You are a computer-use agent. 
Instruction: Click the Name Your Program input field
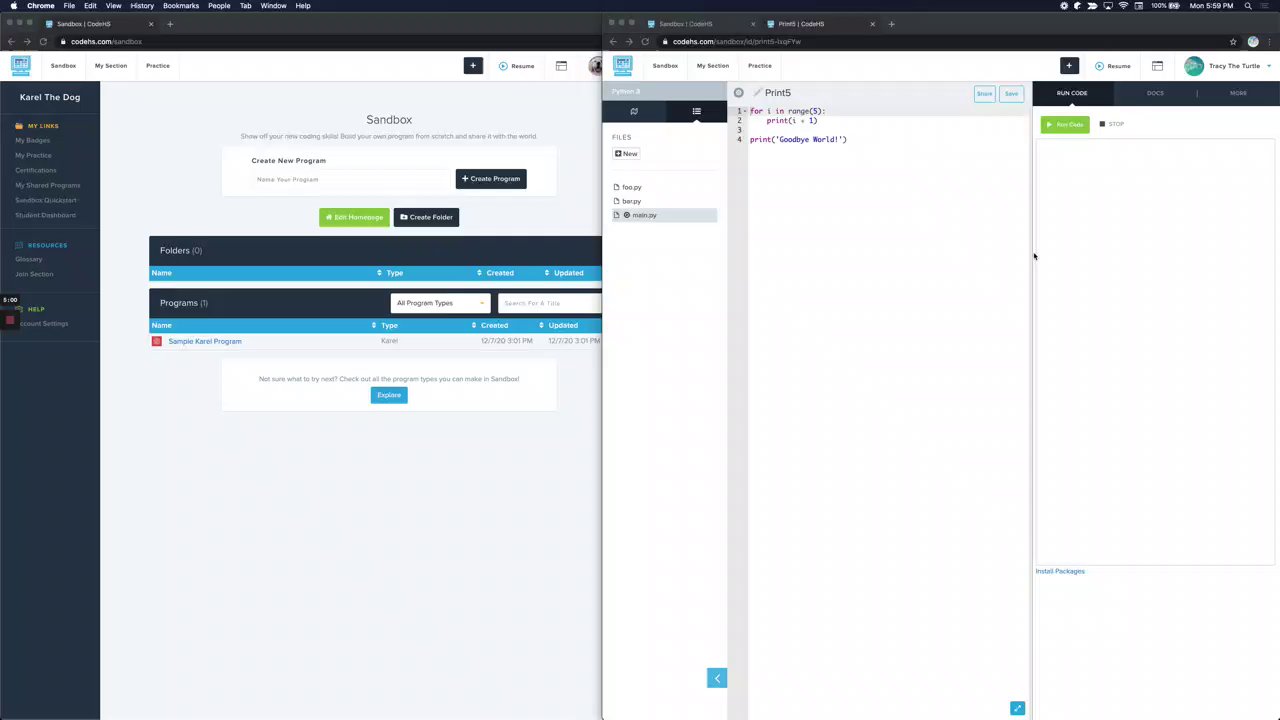352,179
